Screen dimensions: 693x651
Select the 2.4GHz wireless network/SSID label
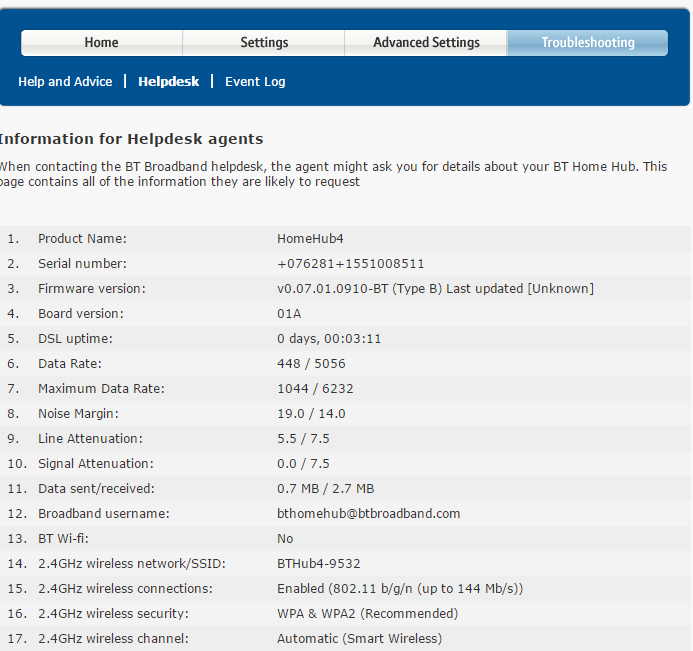pos(132,563)
